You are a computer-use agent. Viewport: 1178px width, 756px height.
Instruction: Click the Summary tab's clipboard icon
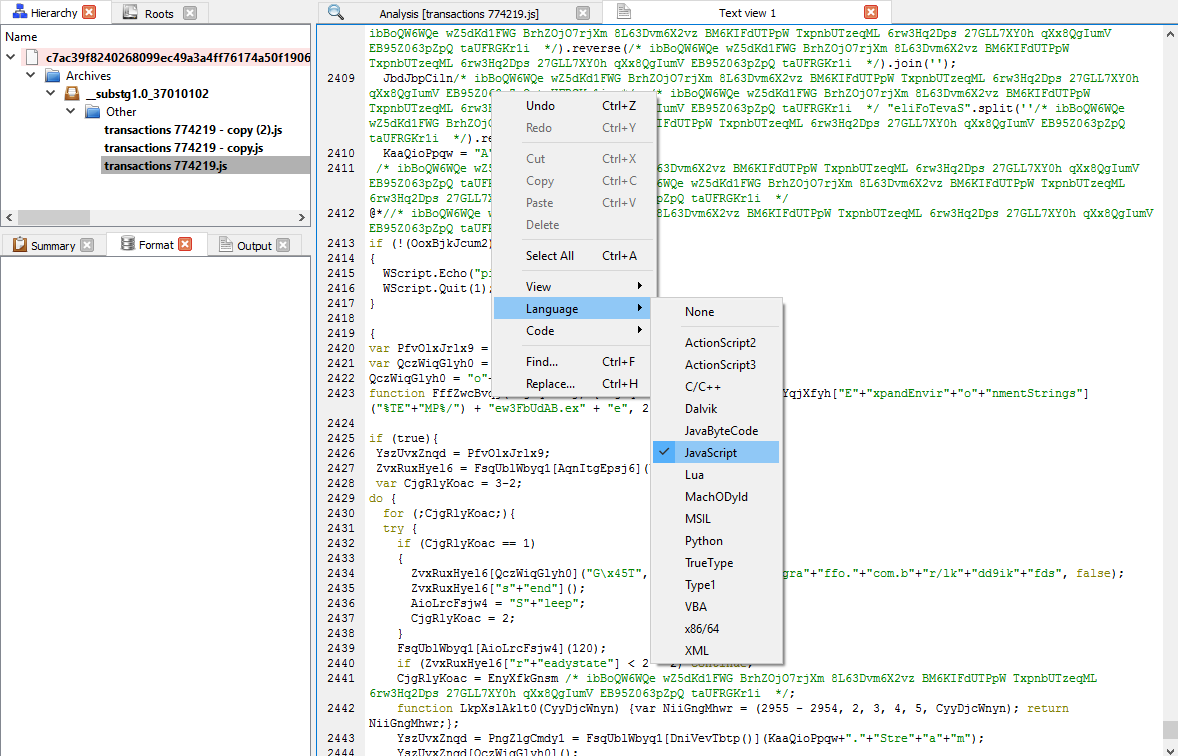click(x=20, y=245)
